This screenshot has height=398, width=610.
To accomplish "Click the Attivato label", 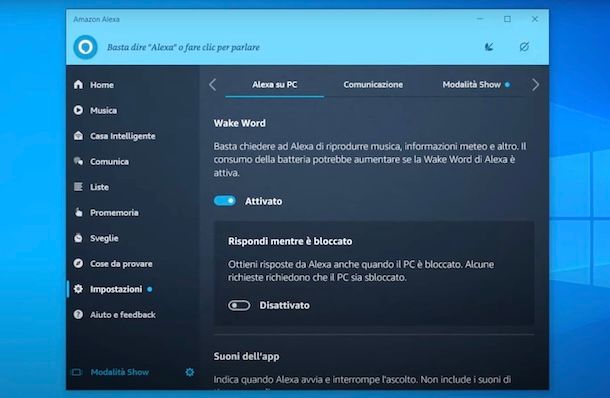I will point(263,201).
